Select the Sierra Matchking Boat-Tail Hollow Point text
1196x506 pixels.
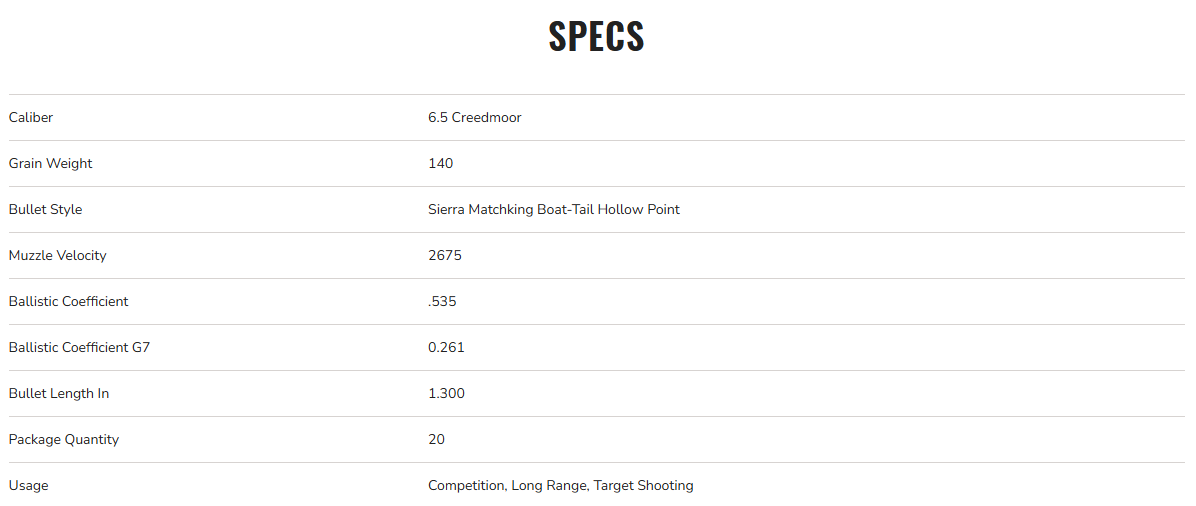tap(553, 210)
